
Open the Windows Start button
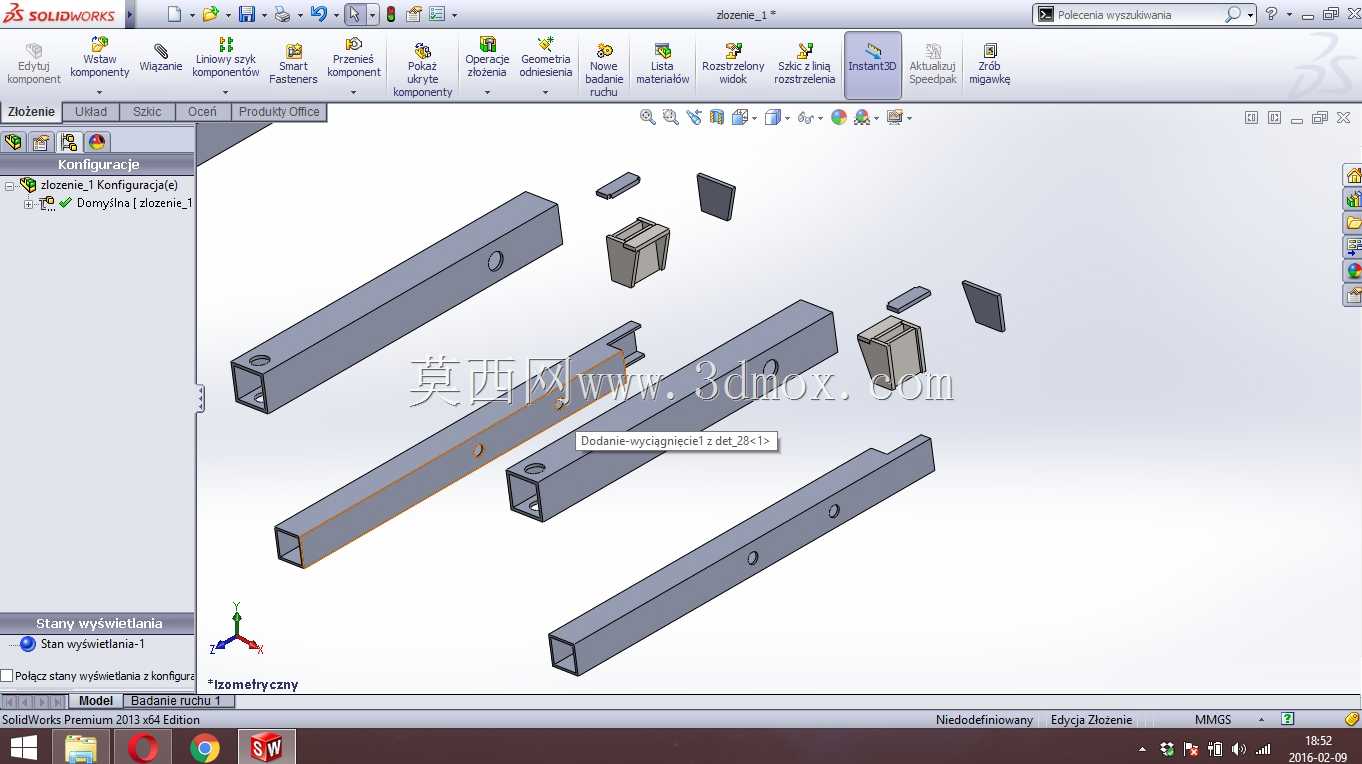(x=23, y=747)
